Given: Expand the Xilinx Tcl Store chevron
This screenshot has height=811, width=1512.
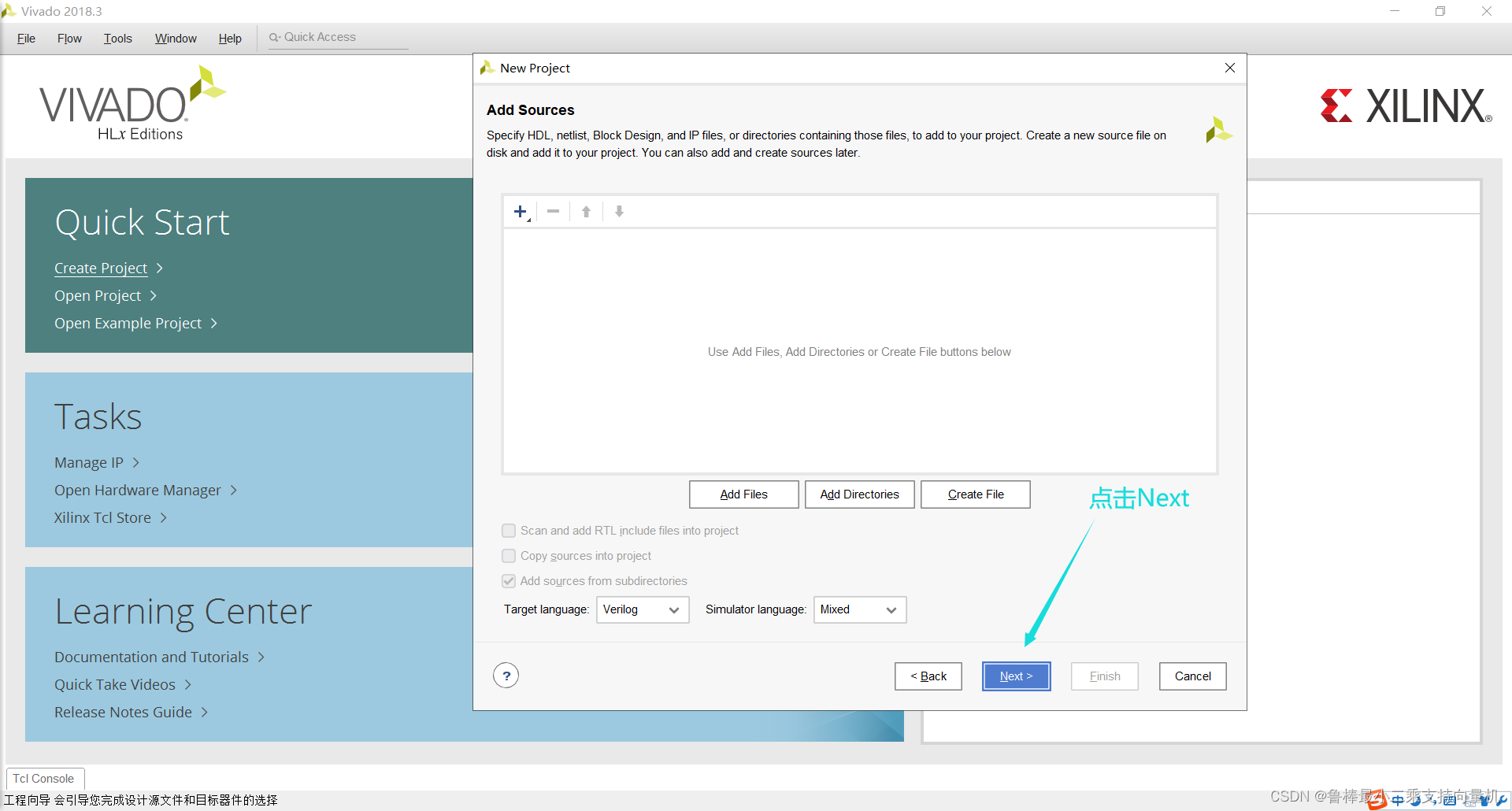Looking at the screenshot, I should tap(164, 518).
